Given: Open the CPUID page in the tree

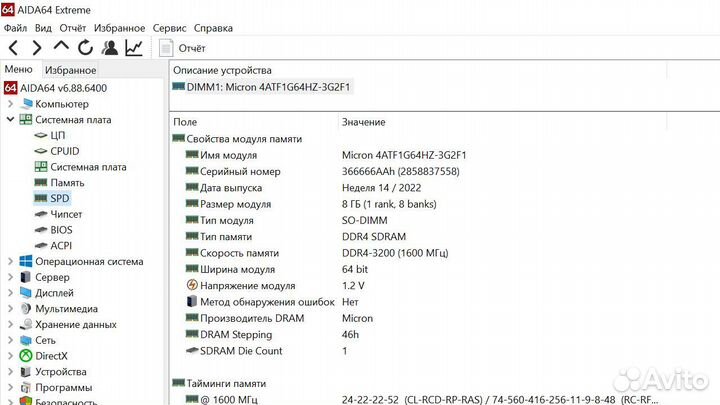Looking at the screenshot, I should click(x=64, y=151).
